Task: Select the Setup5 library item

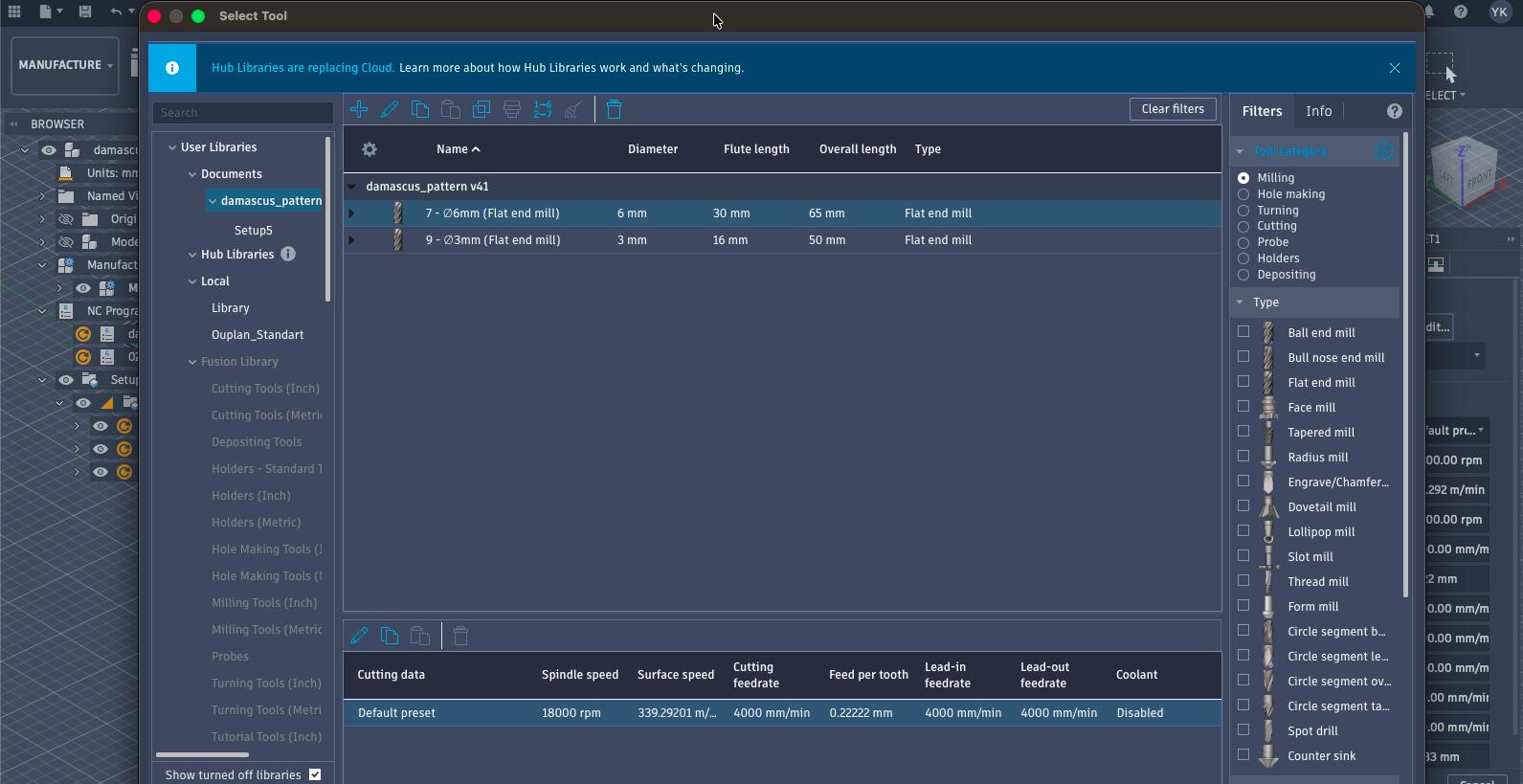Action: 254,231
